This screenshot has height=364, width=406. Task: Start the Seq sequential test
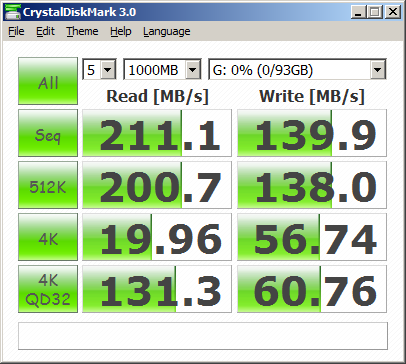pyautogui.click(x=48, y=133)
